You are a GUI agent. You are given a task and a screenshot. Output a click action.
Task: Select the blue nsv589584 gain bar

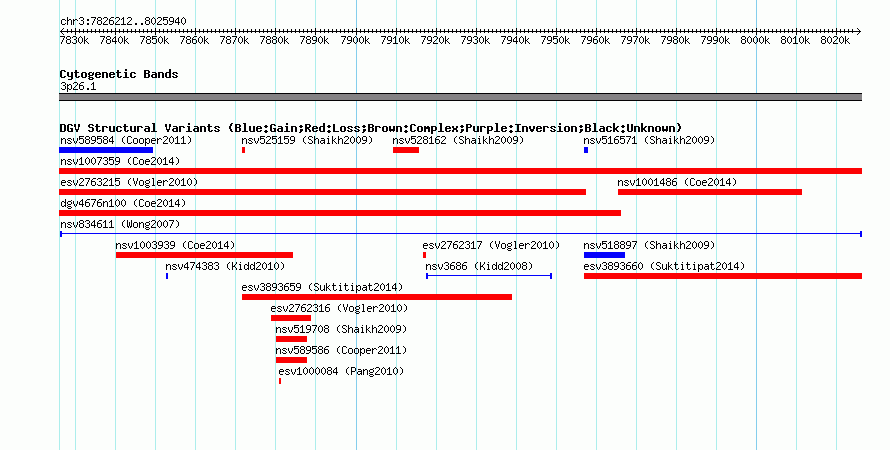(x=106, y=150)
